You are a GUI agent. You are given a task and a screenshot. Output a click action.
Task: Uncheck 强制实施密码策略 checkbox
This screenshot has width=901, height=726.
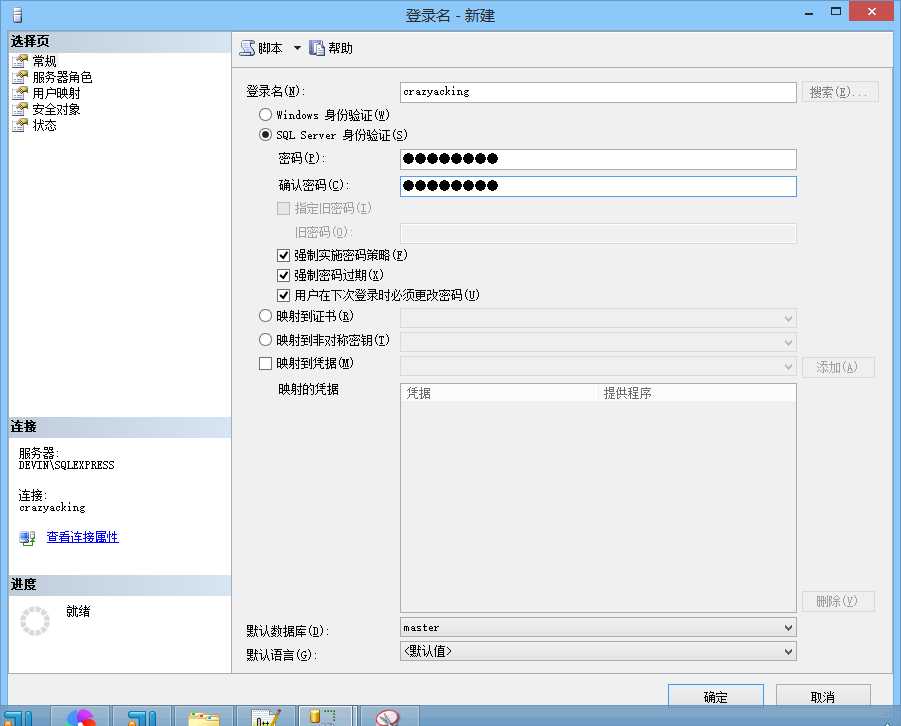(283, 255)
